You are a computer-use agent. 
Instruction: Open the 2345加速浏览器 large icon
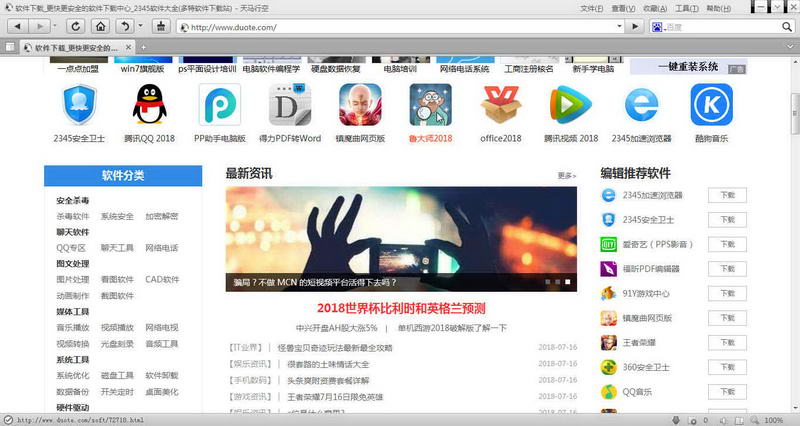click(641, 105)
